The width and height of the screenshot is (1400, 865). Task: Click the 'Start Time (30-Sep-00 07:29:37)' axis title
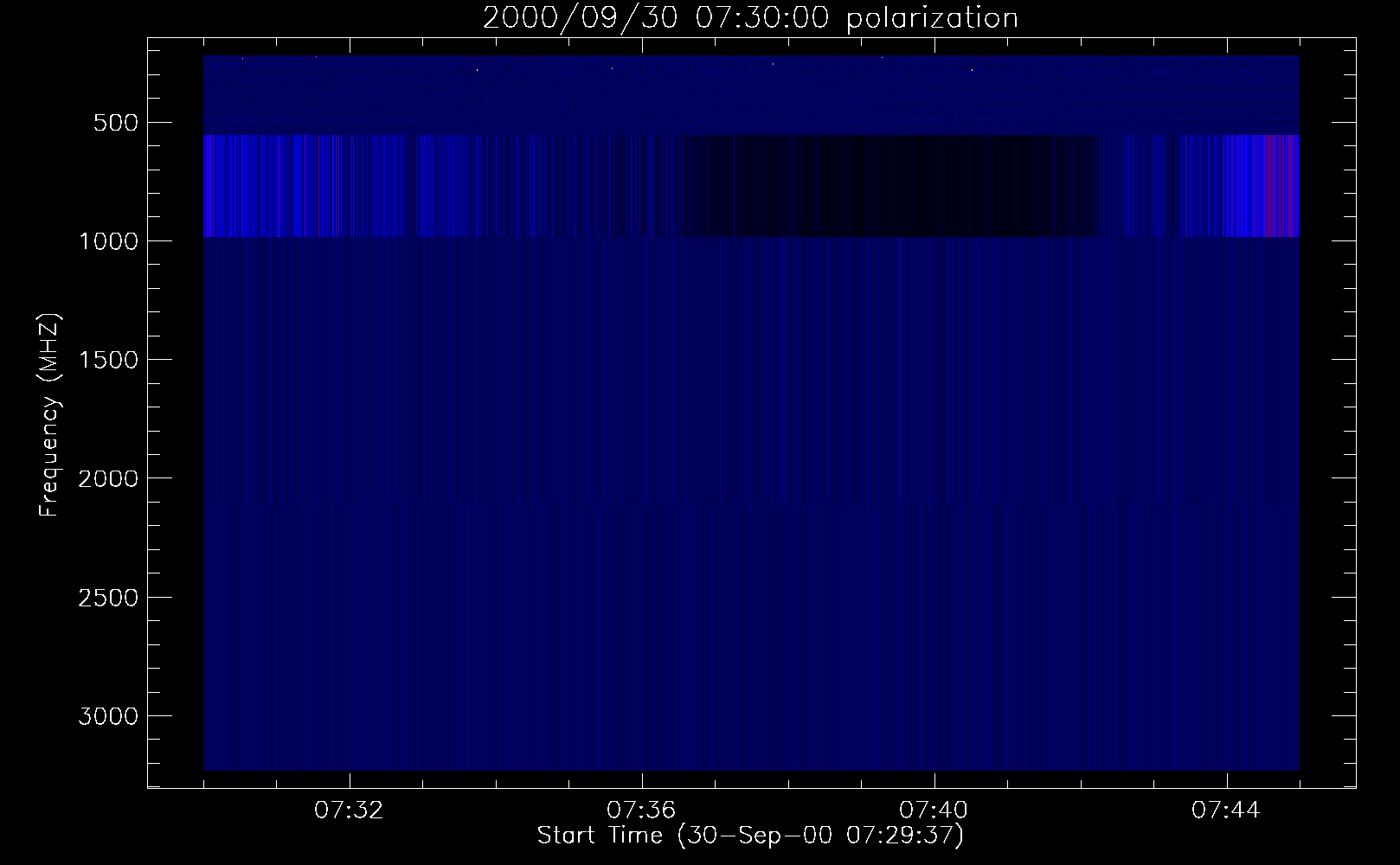[x=750, y=836]
